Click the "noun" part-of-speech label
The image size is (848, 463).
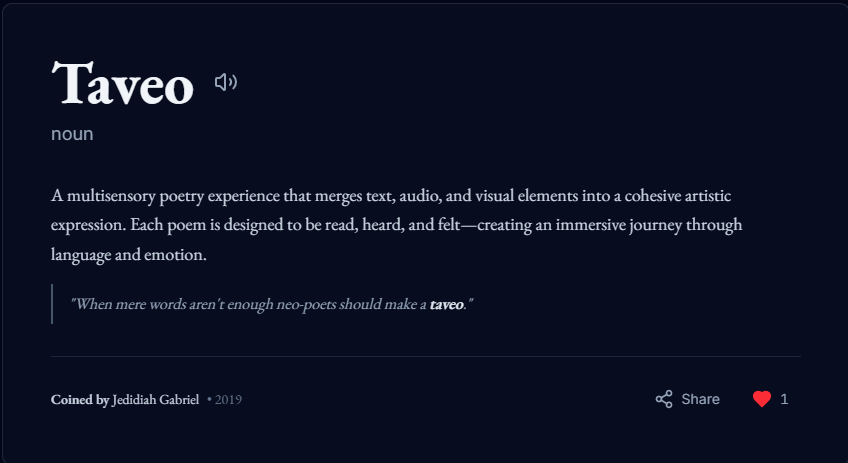click(72, 134)
